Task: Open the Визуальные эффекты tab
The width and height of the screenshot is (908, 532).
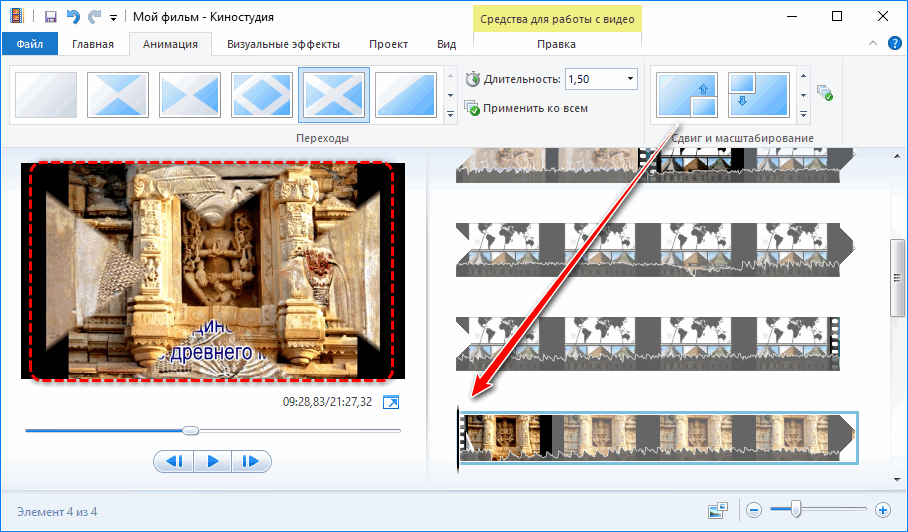Action: 283,44
